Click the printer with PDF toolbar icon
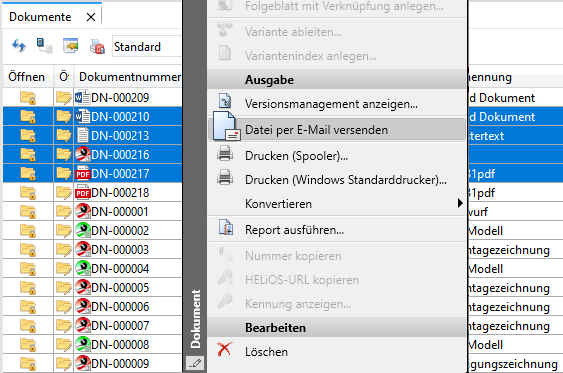563x373 pixels. pos(97,46)
